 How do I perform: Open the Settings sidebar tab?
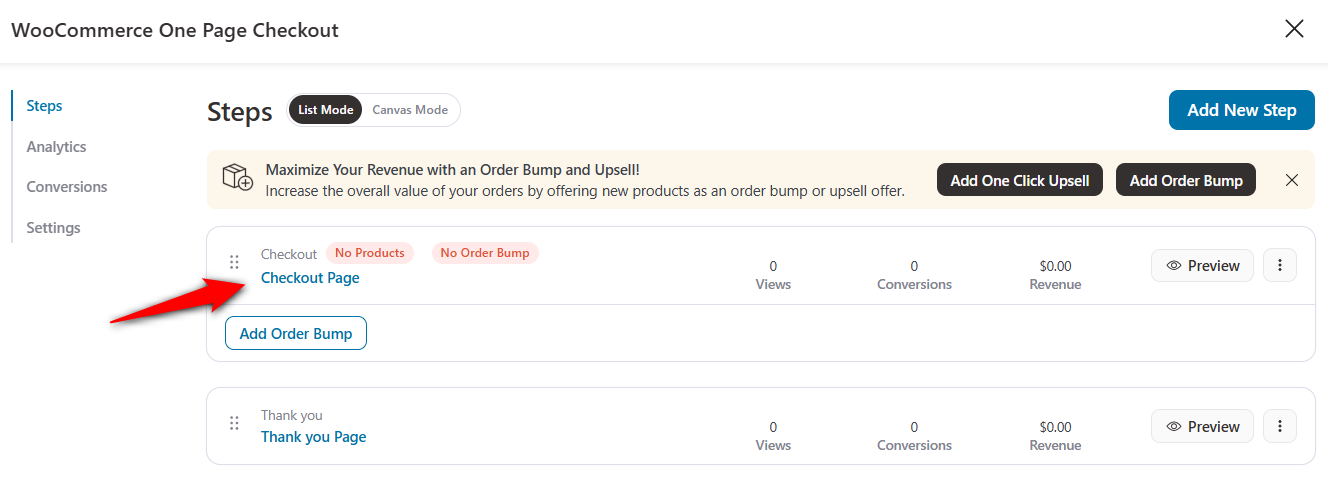pos(53,227)
